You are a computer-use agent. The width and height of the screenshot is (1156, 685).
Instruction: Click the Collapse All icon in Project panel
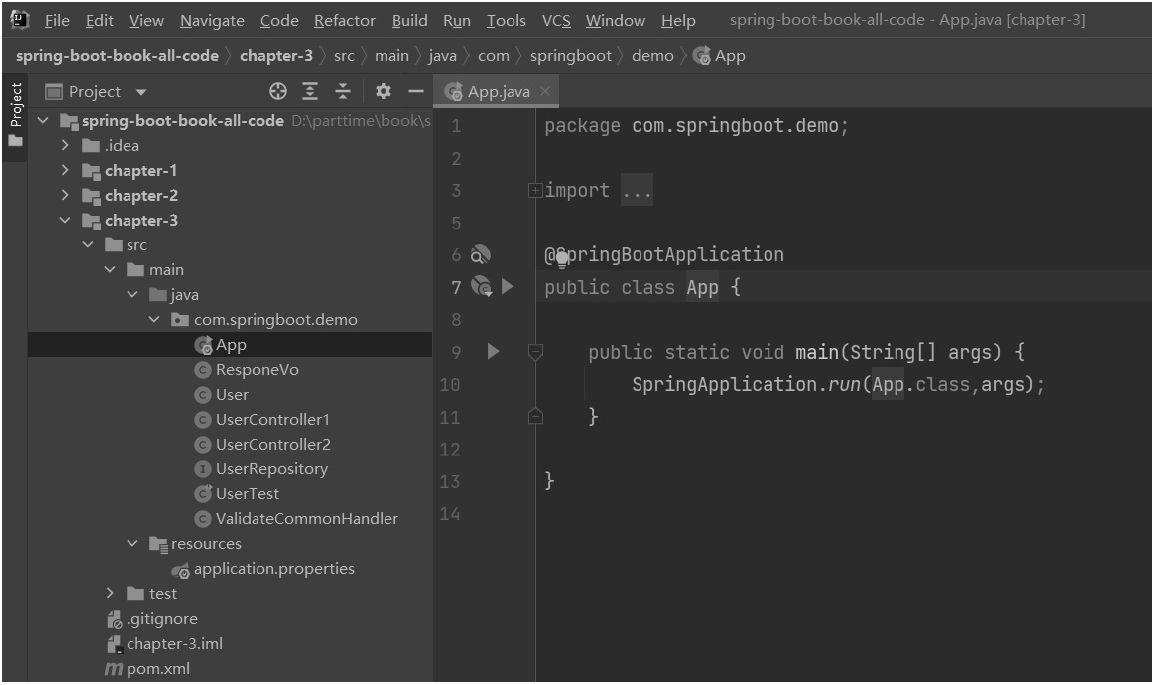(x=343, y=91)
